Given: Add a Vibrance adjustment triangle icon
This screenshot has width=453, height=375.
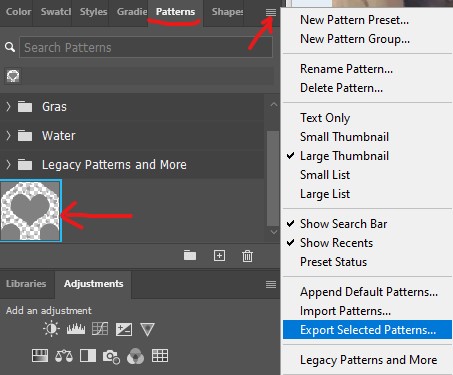Looking at the screenshot, I should click(147, 329).
